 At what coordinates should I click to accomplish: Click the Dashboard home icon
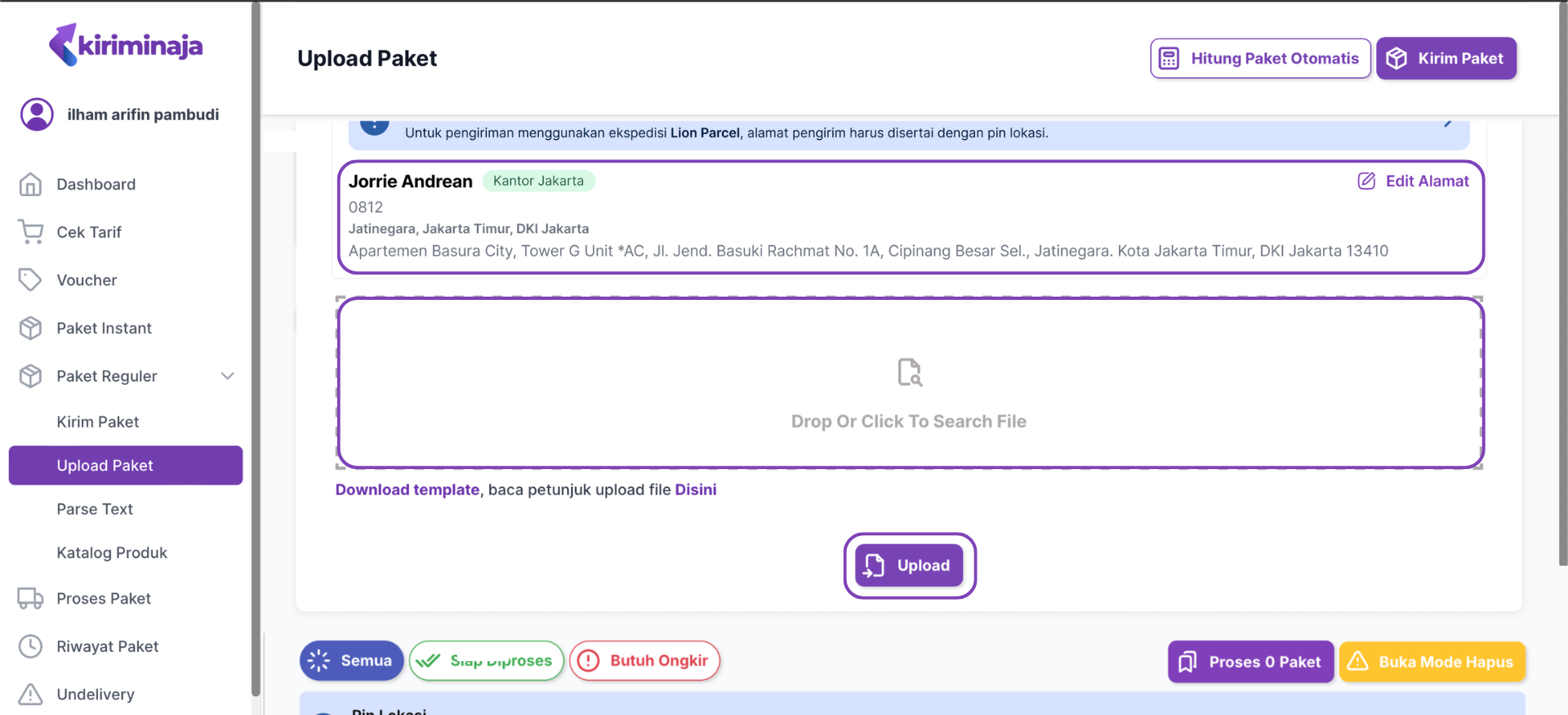point(30,185)
